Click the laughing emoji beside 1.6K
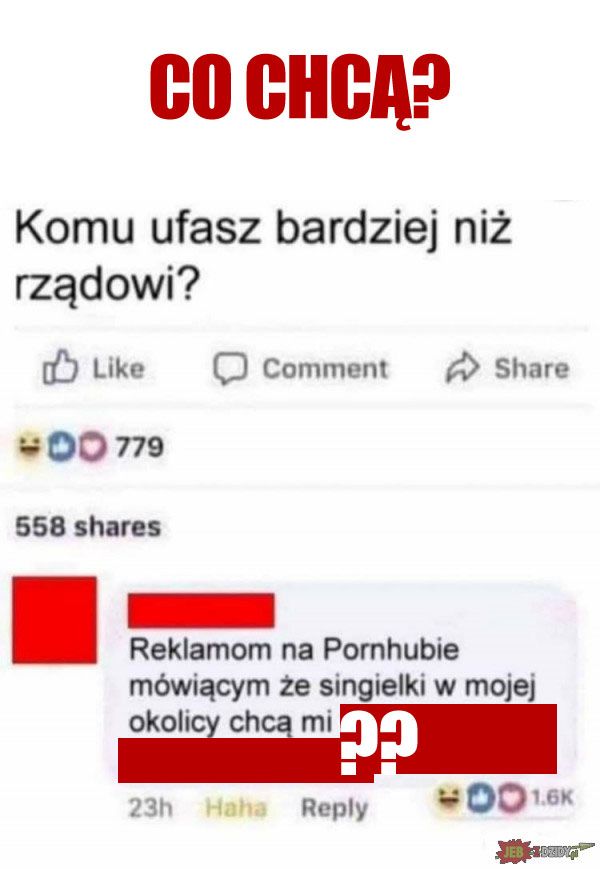Viewport: 600px width, 869px height. [449, 798]
